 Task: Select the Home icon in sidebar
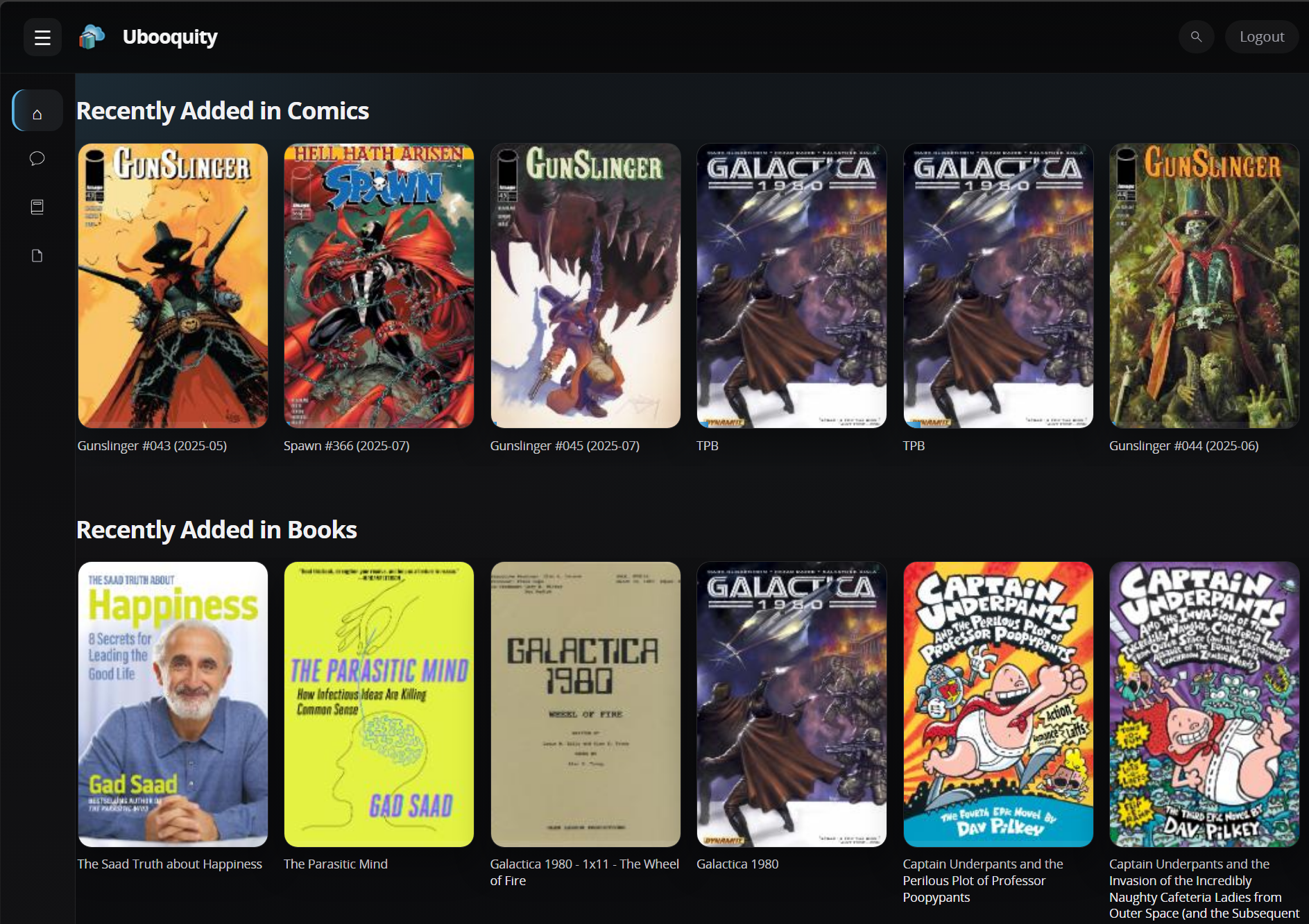(x=37, y=111)
